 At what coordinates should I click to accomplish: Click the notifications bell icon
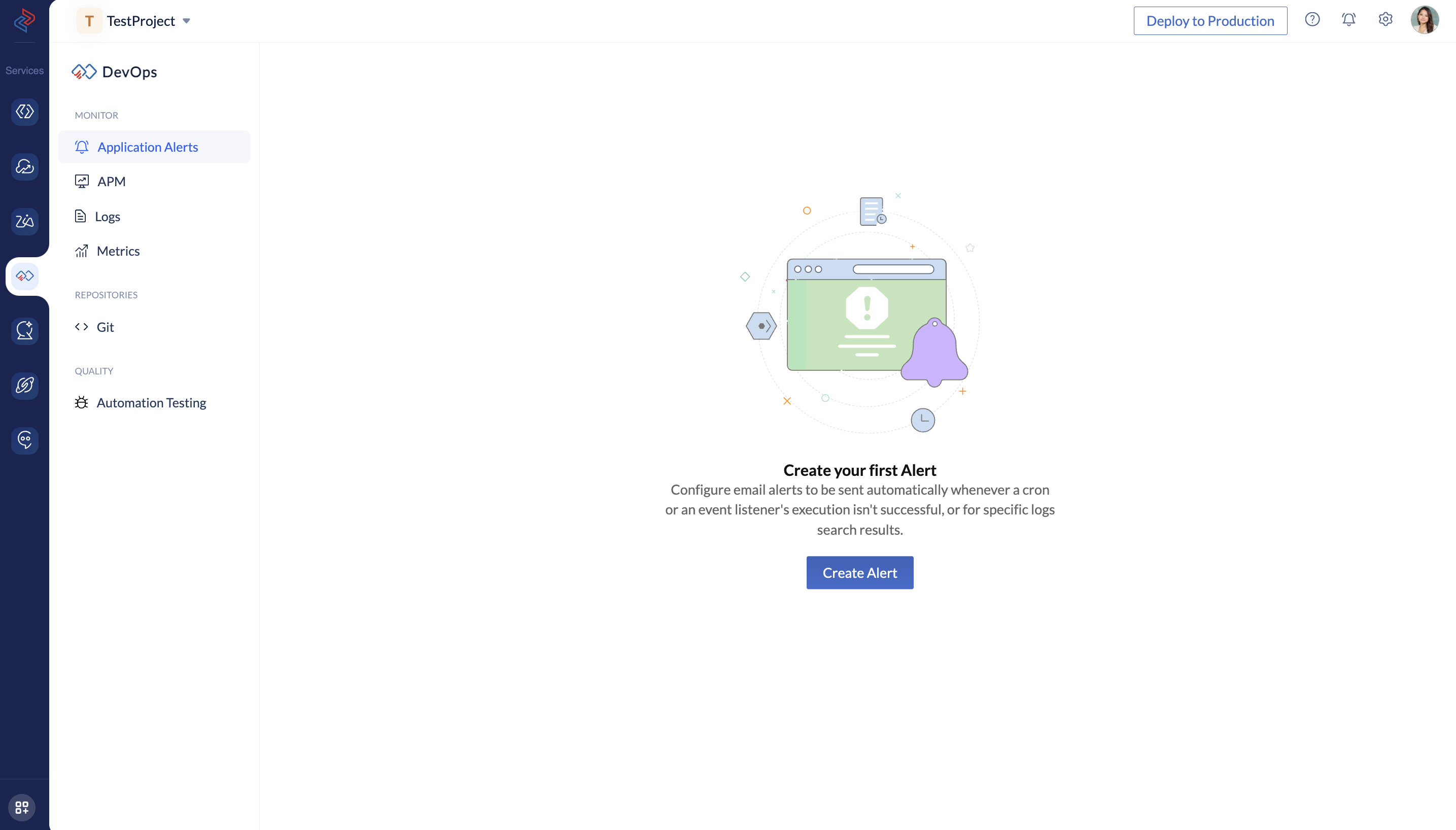pos(1349,20)
